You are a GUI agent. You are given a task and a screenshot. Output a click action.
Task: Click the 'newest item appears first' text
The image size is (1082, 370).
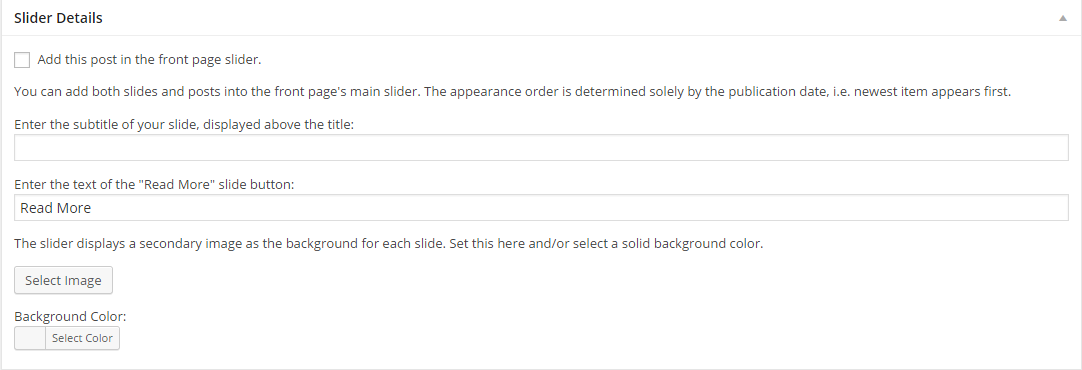click(x=932, y=92)
